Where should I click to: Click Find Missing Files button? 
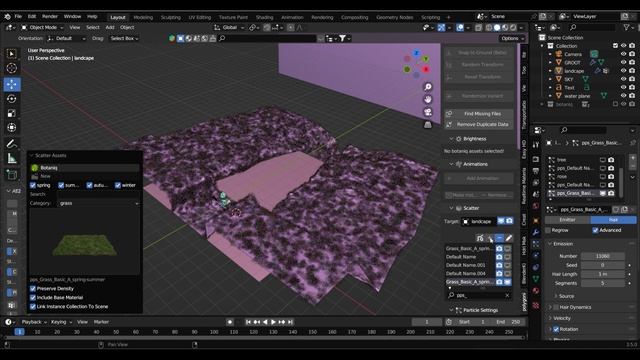(479, 114)
